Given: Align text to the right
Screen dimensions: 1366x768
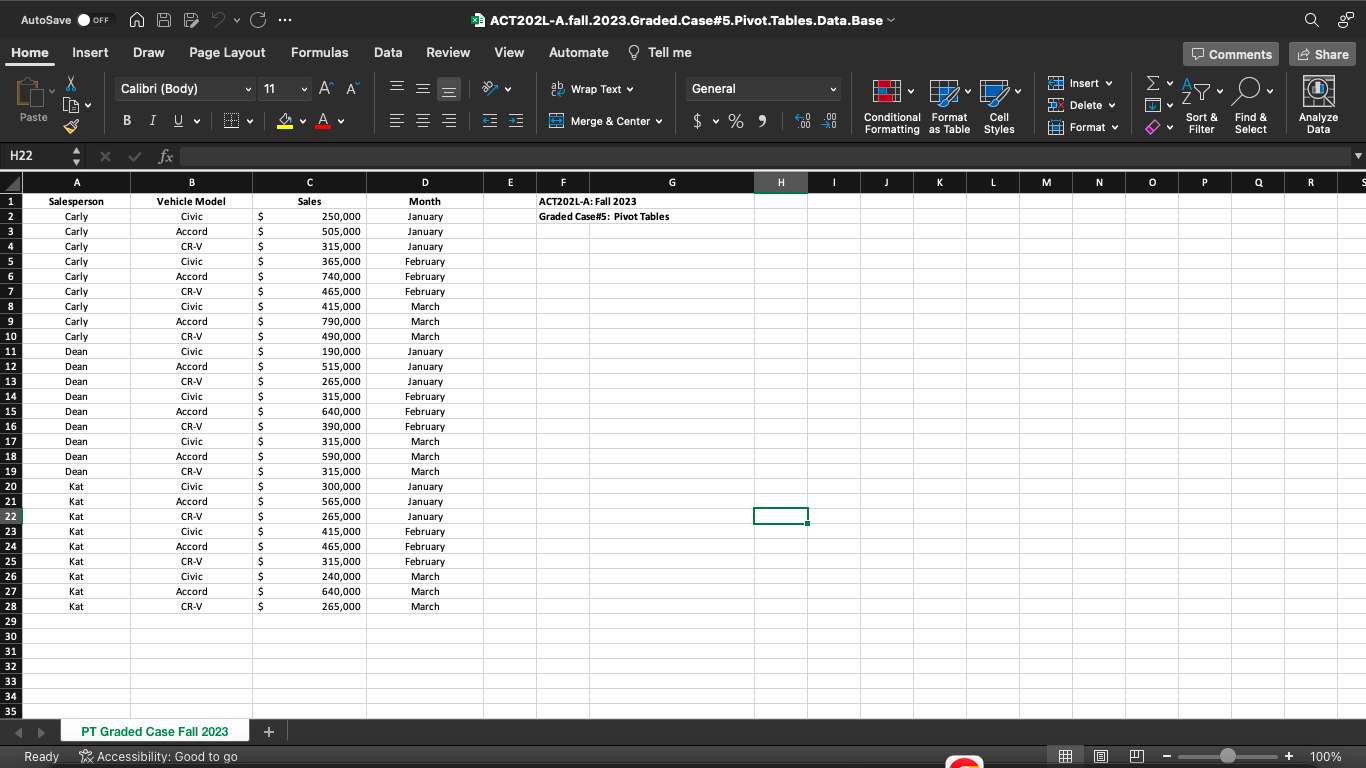Looking at the screenshot, I should [x=449, y=121].
